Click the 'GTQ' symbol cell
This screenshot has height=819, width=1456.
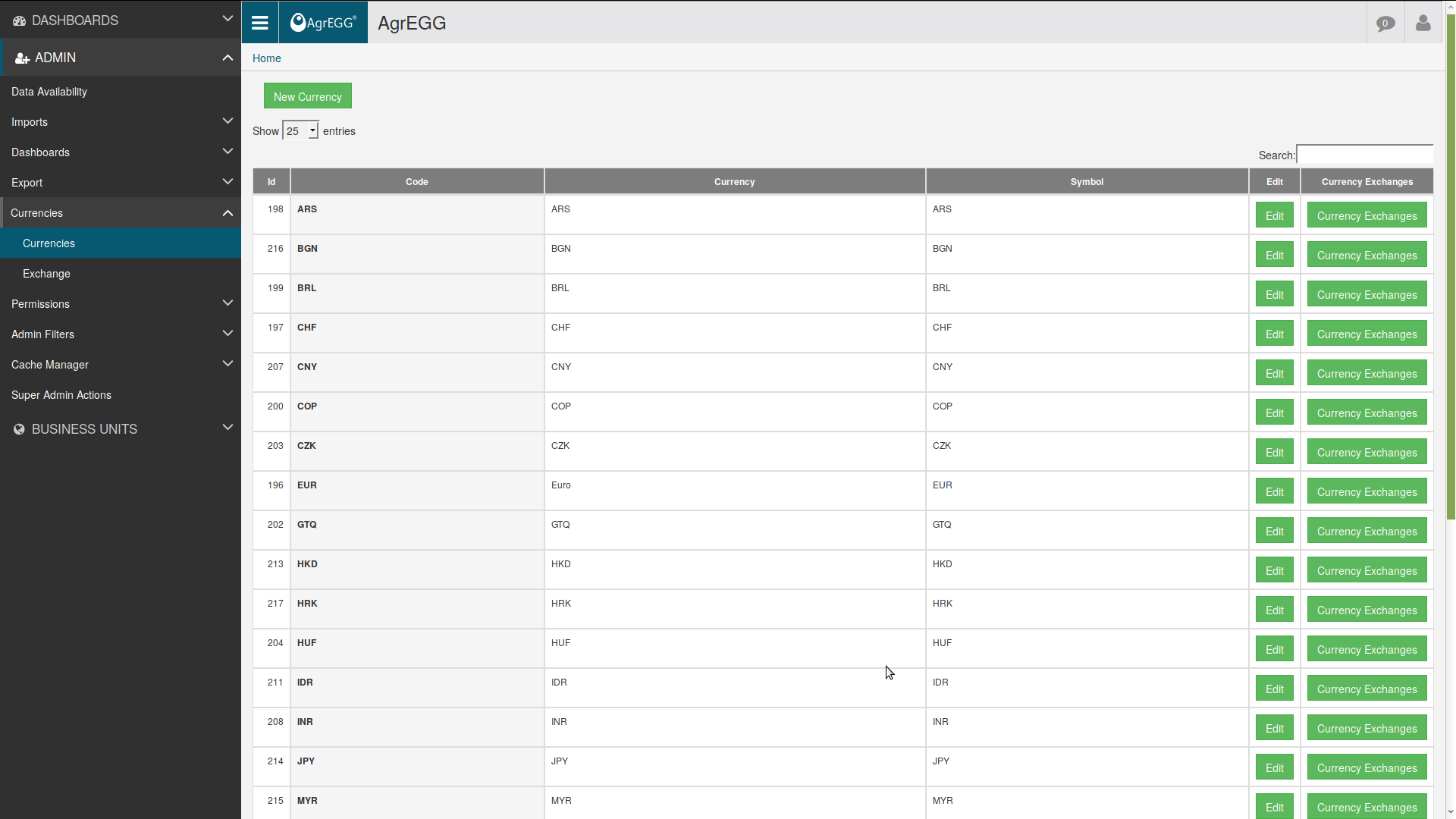point(1087,530)
